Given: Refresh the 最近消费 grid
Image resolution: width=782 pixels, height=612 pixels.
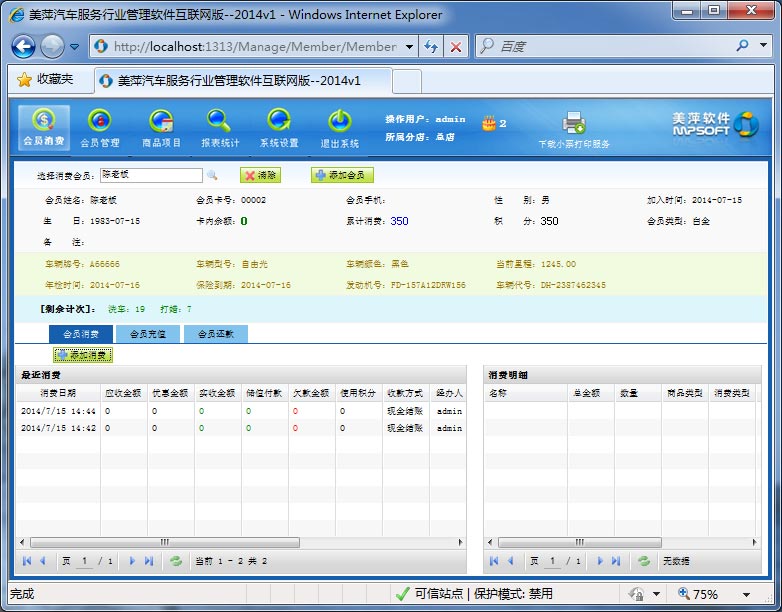Looking at the screenshot, I should 177,562.
